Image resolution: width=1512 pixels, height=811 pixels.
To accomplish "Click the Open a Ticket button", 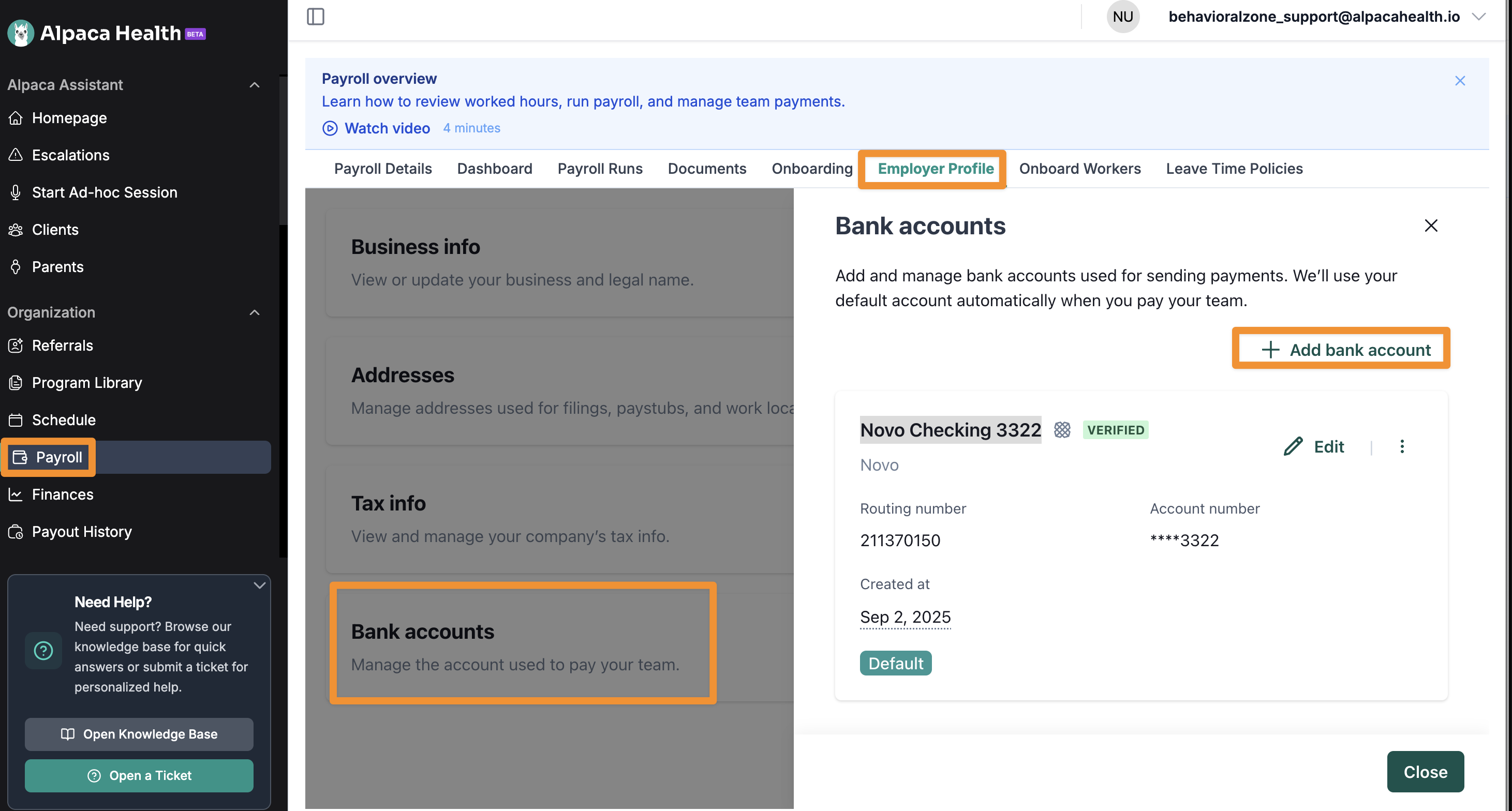I will (139, 776).
